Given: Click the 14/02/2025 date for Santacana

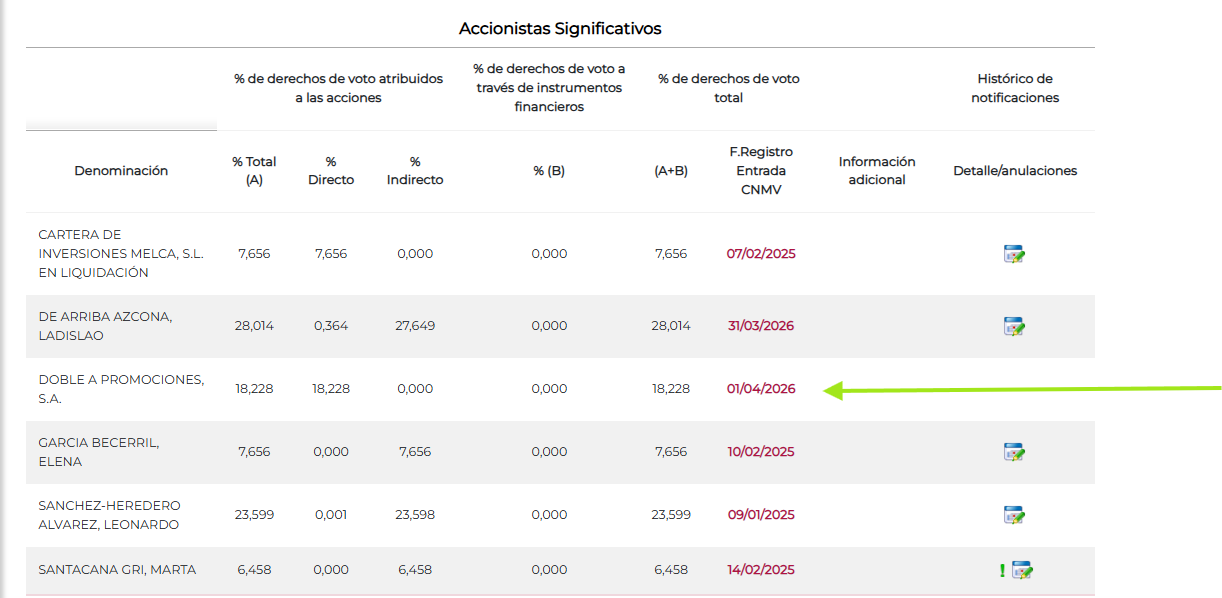Looking at the screenshot, I should click(761, 570).
